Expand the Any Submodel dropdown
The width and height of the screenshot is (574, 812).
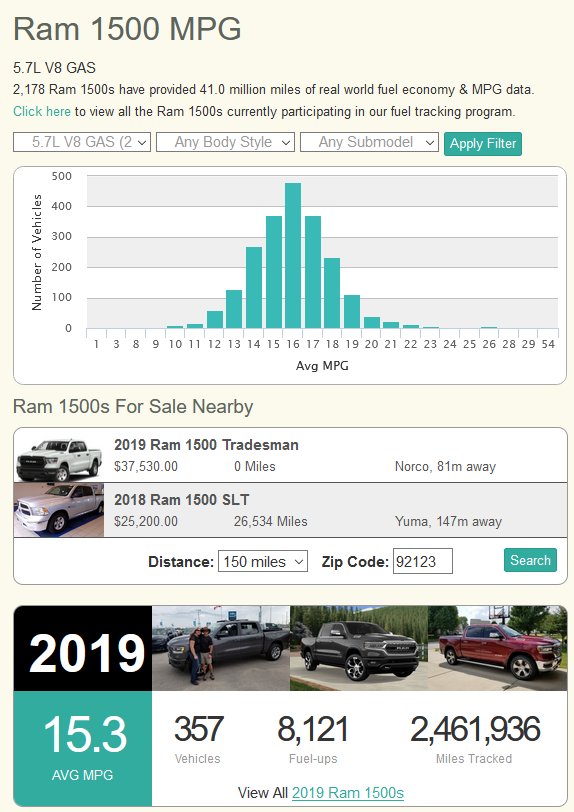point(369,142)
